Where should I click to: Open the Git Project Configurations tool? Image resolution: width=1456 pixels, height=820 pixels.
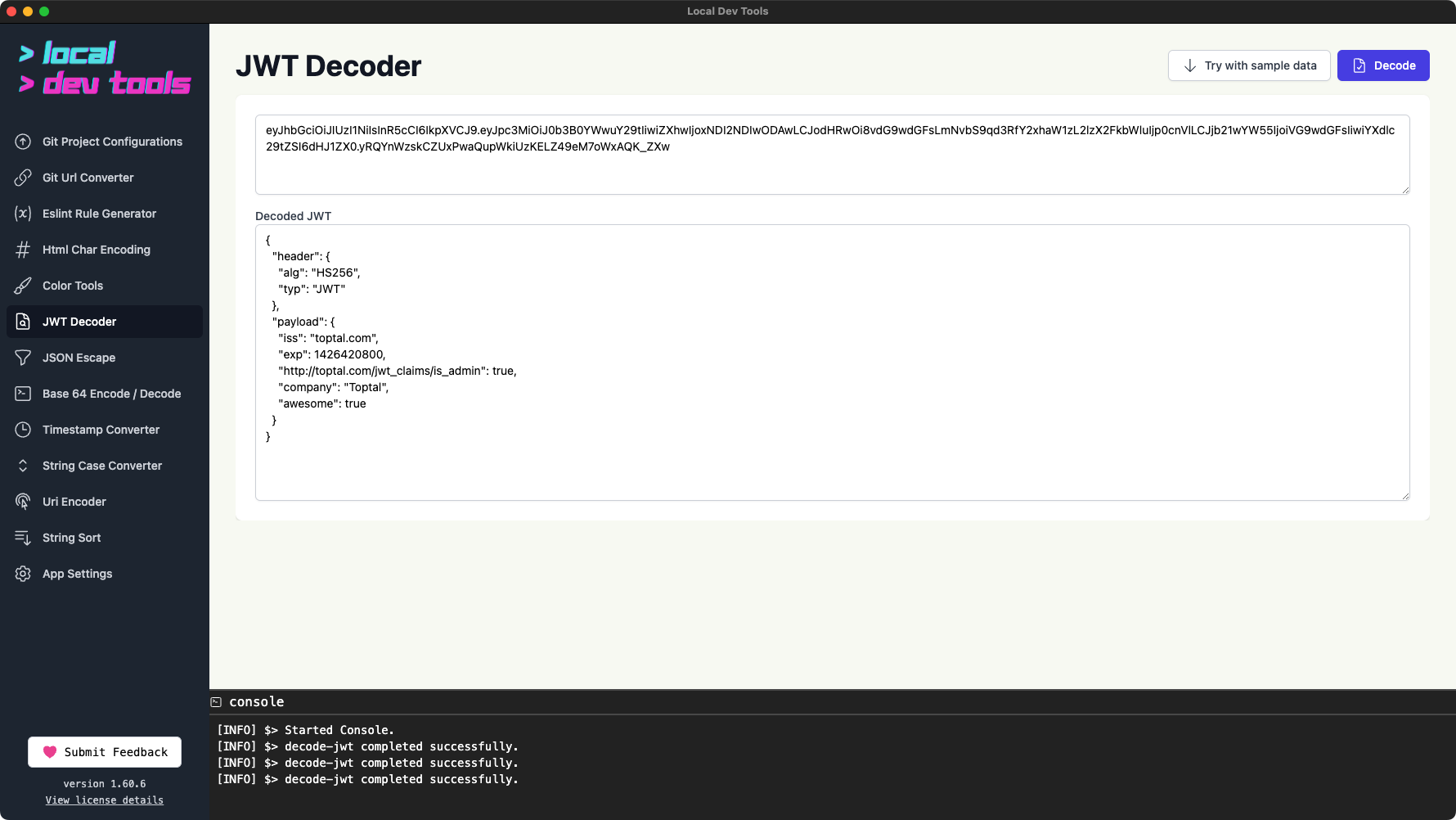click(x=112, y=142)
